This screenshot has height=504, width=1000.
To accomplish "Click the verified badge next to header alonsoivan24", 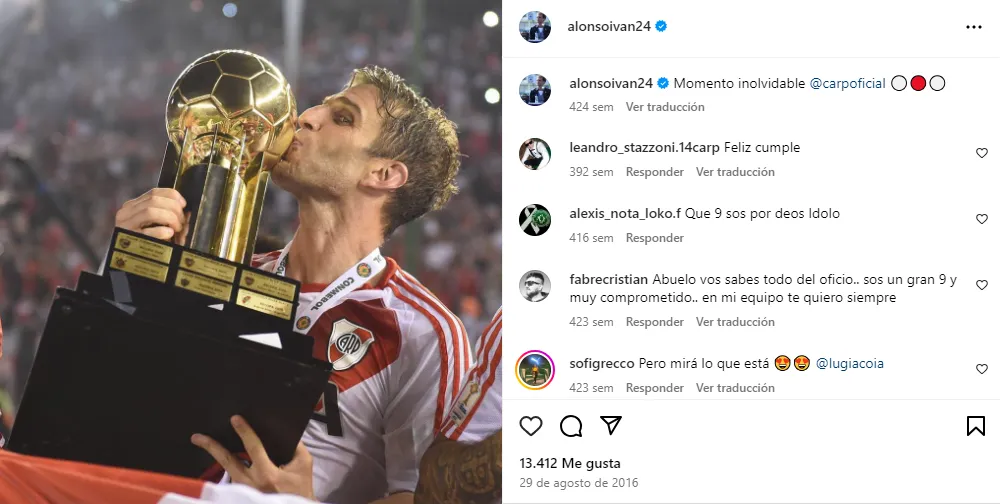I will click(661, 26).
